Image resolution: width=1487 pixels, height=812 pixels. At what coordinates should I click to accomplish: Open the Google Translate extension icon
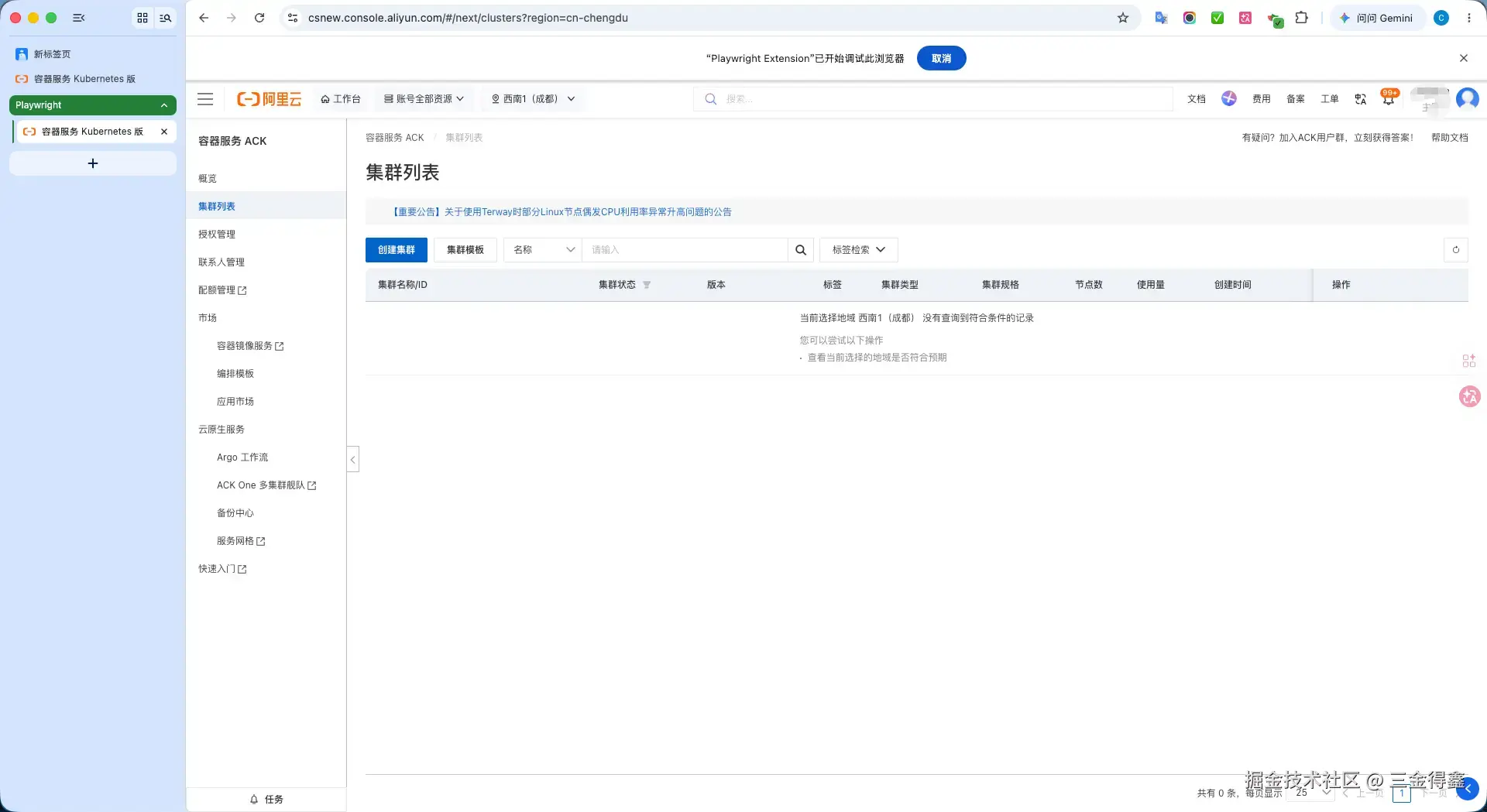[1161, 18]
